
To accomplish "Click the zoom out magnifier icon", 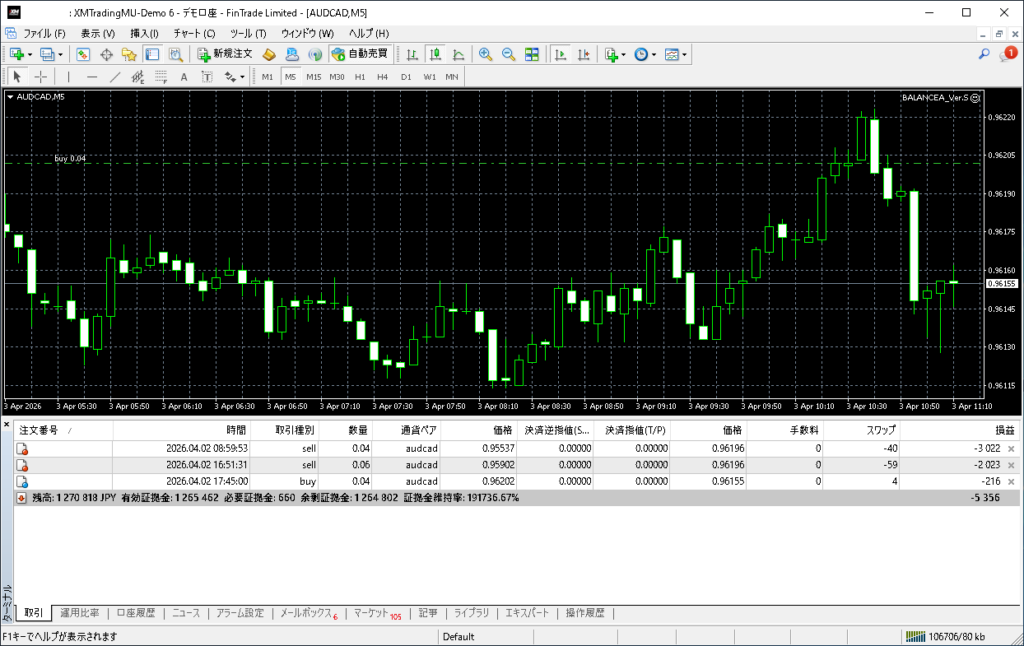I will pos(508,54).
